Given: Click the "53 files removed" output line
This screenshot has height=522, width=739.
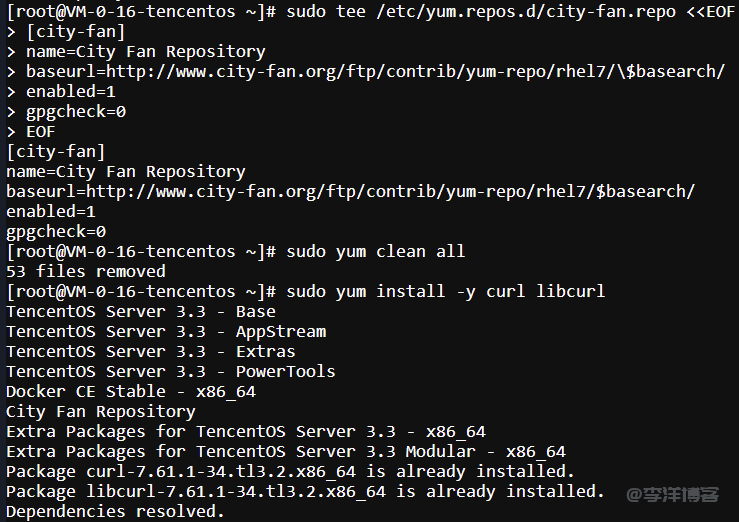Looking at the screenshot, I should click(x=86, y=271).
